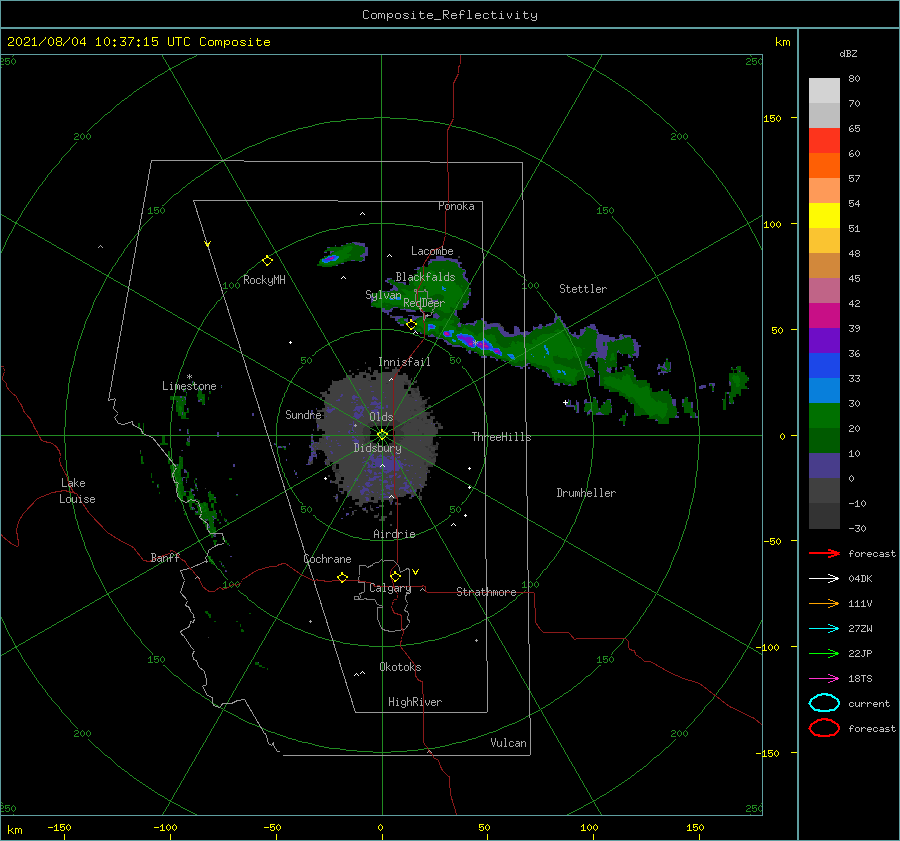
Task: Click the Banff label
Action: click(165, 557)
